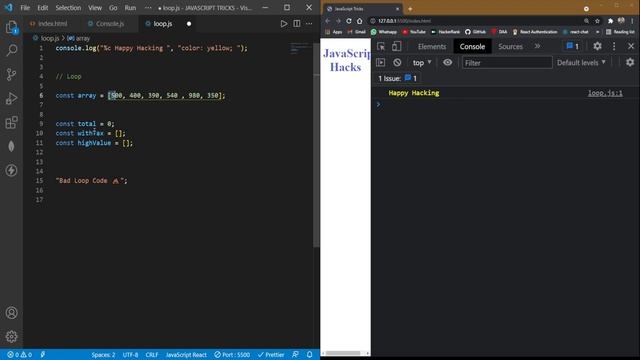Open the Thunder Client lightning icon view
Viewport: 640px width, 360px height.
pos(11,170)
